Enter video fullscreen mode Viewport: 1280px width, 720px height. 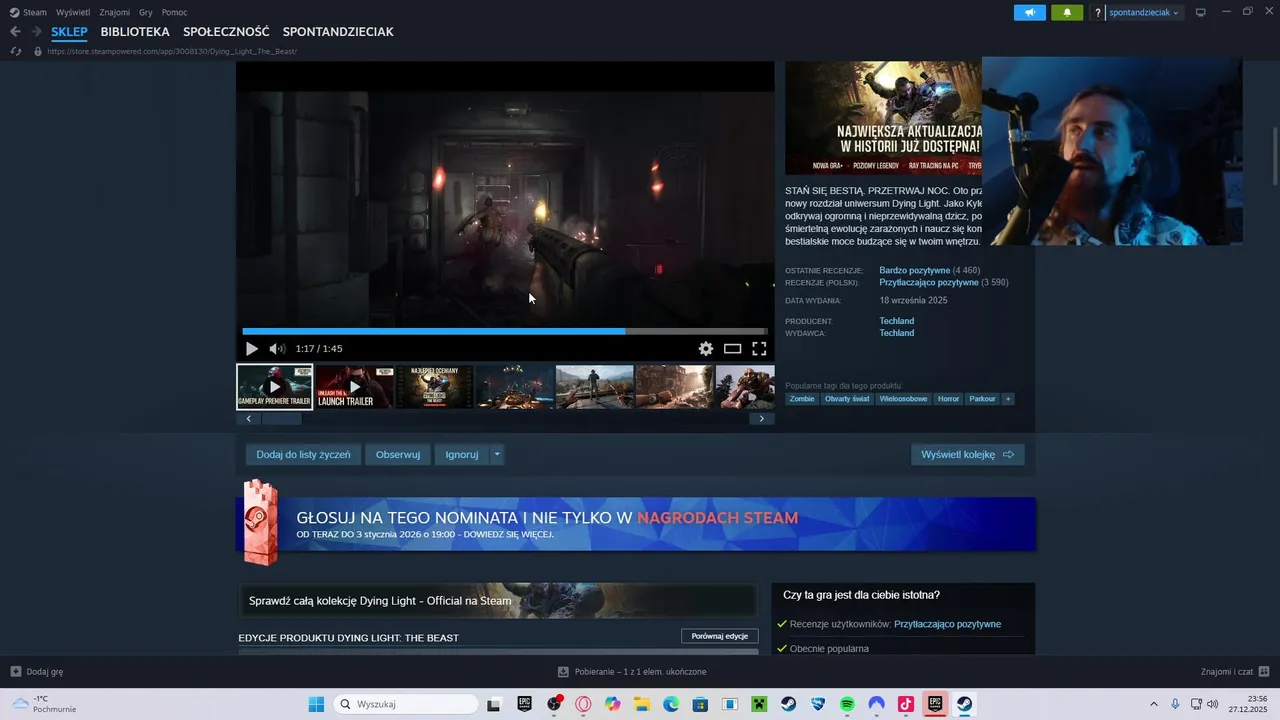pos(759,349)
